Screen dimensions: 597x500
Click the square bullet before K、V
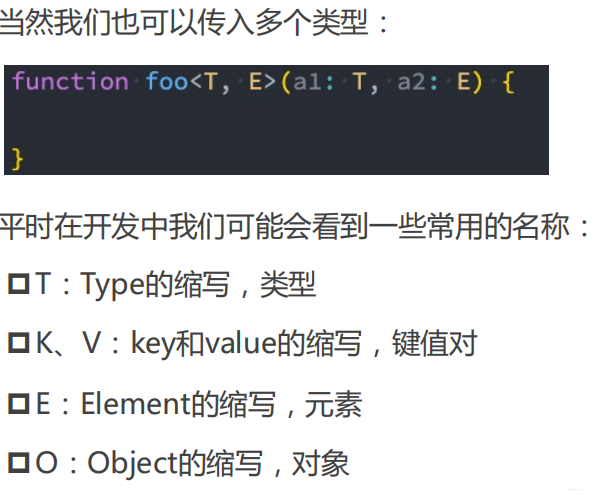[x=19, y=343]
